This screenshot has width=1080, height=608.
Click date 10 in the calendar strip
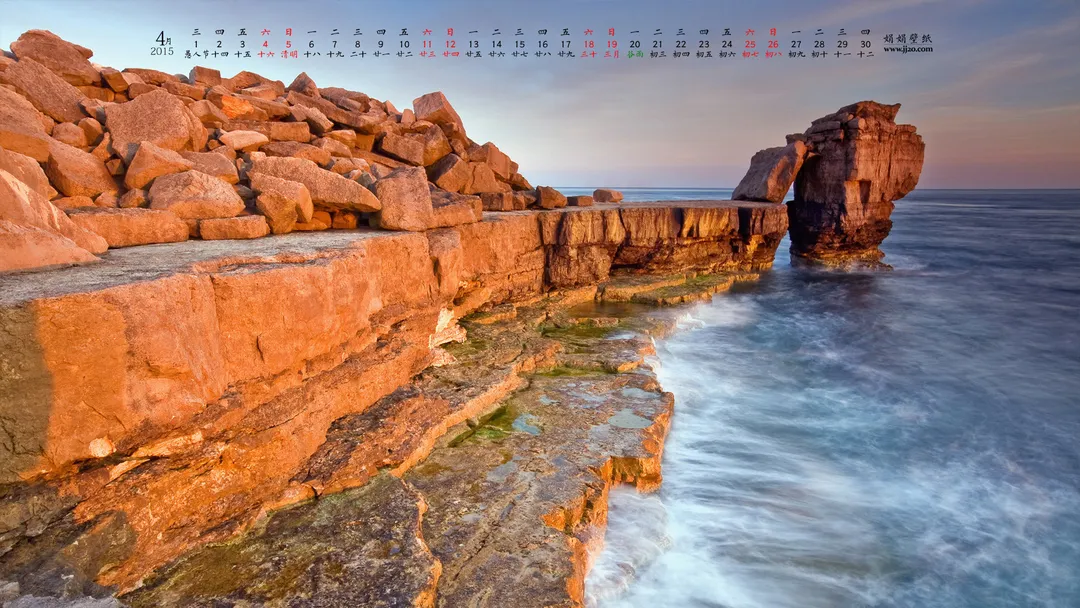point(404,44)
